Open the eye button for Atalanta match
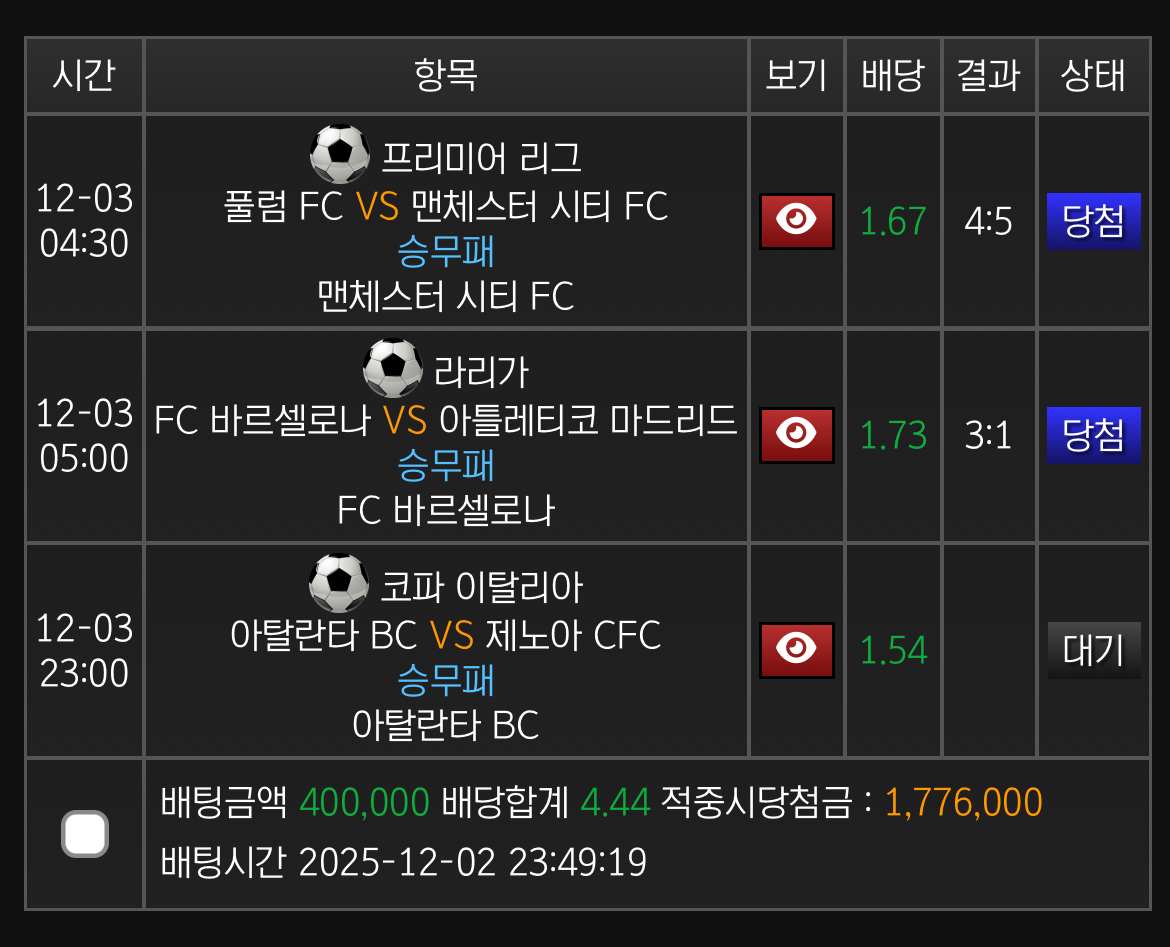The width and height of the screenshot is (1170, 947). pyautogui.click(x=796, y=650)
